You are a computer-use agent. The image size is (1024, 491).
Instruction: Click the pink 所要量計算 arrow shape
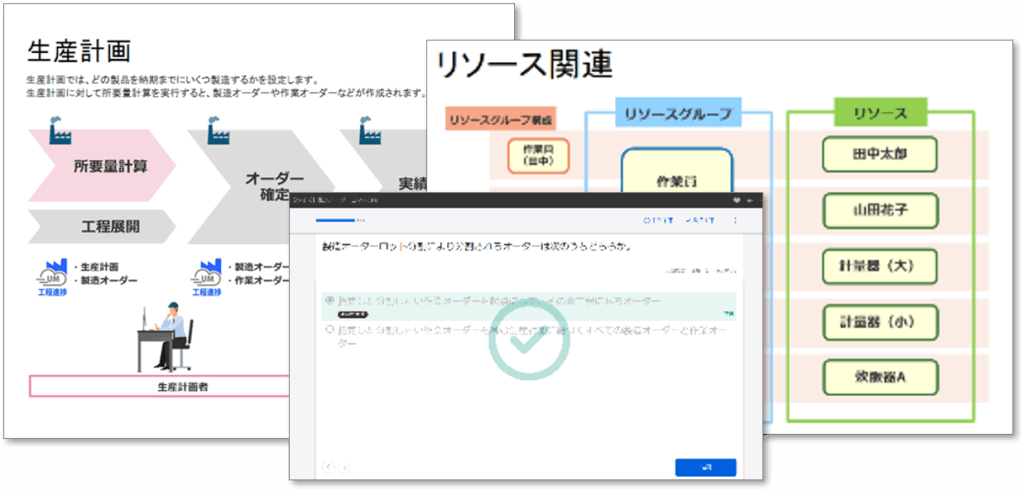(102, 165)
